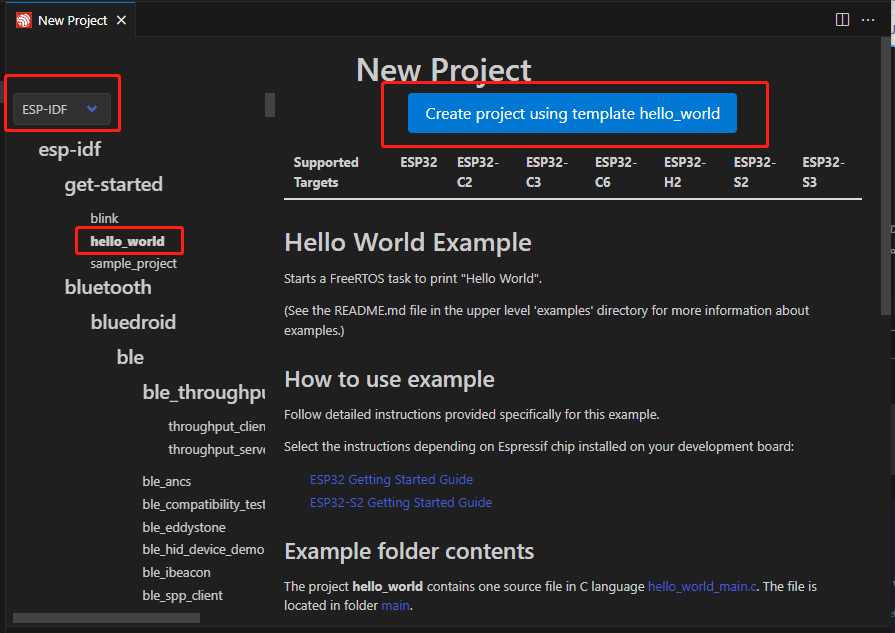Click the examples list vertical scrollbar thumb
This screenshot has width=895, height=633.
pyautogui.click(x=270, y=105)
